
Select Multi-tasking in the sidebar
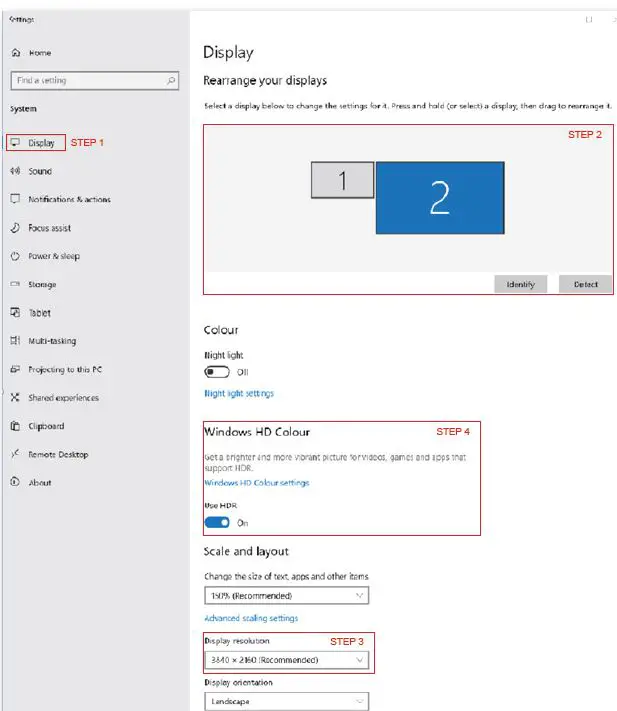(52, 341)
